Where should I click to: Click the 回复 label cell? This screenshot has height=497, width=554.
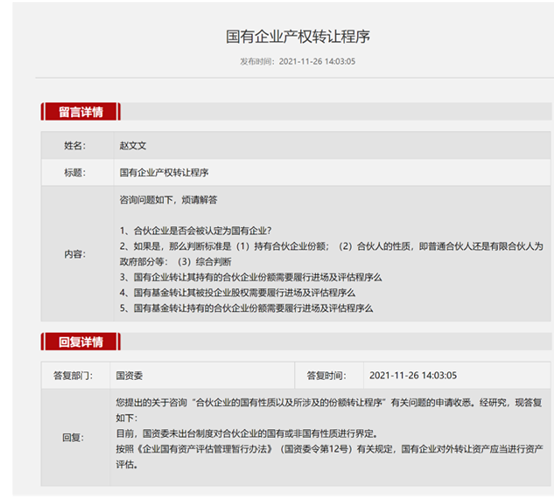pos(76,437)
